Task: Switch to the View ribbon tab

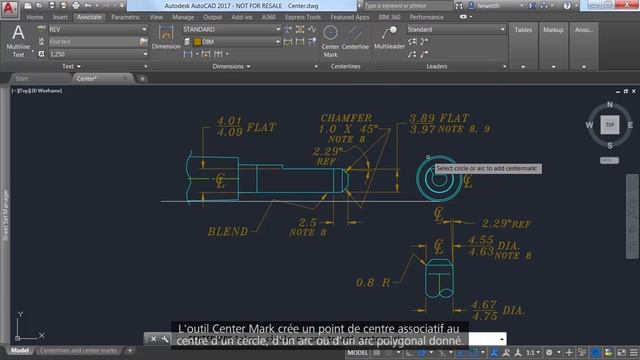Action: coord(156,17)
